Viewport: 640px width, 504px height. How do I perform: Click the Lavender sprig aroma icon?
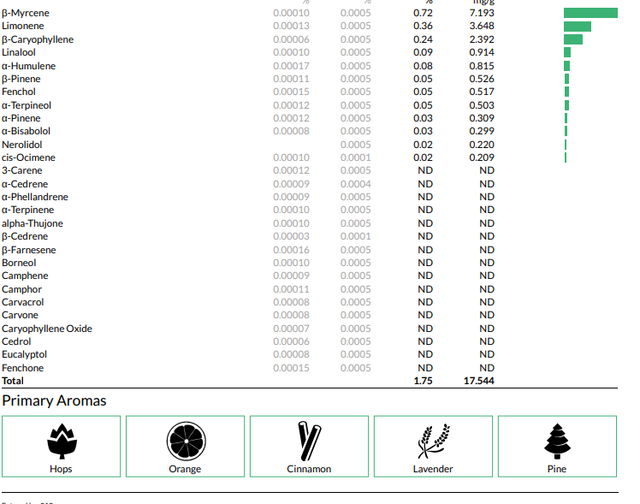tap(433, 441)
